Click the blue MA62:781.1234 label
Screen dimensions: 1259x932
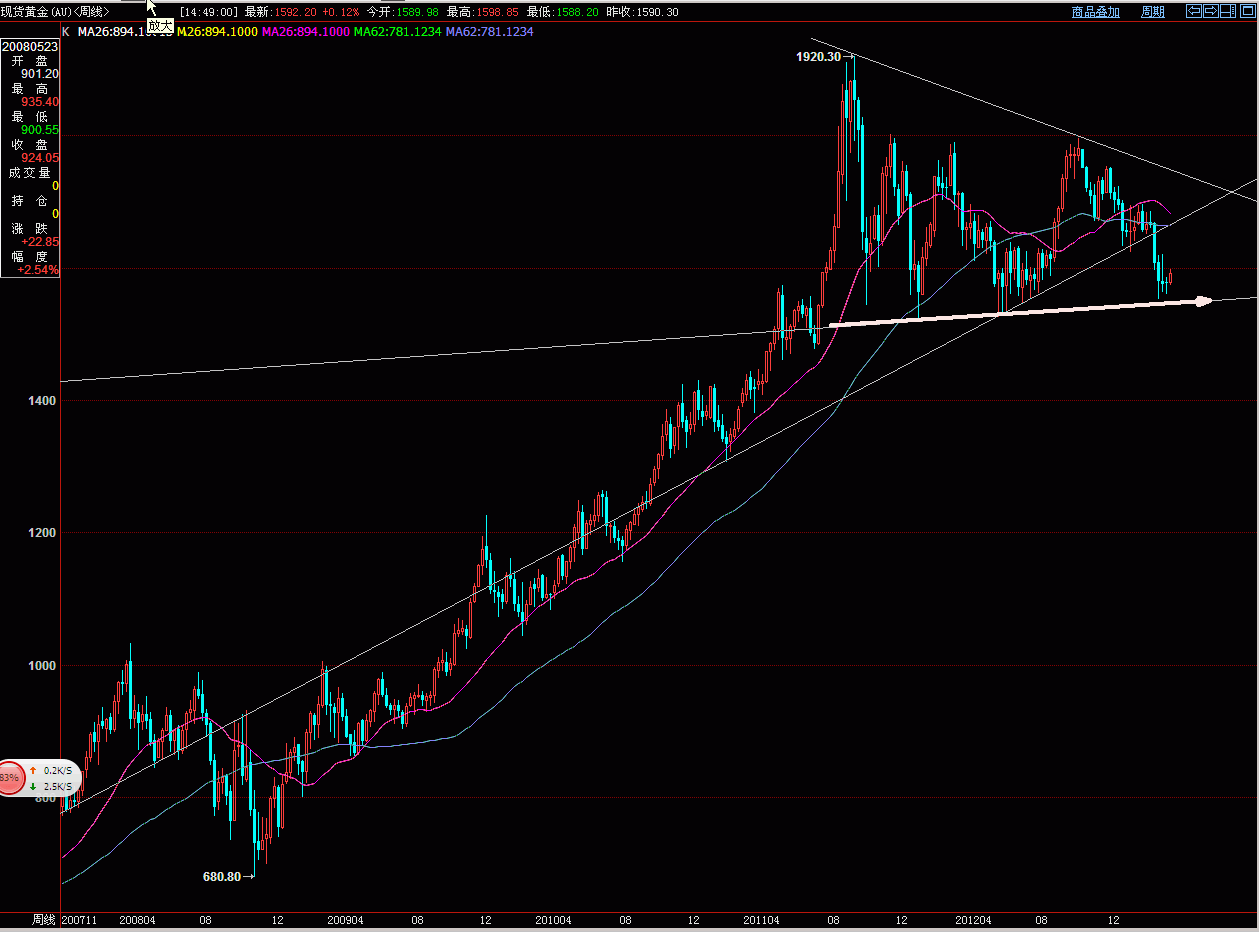click(x=489, y=32)
